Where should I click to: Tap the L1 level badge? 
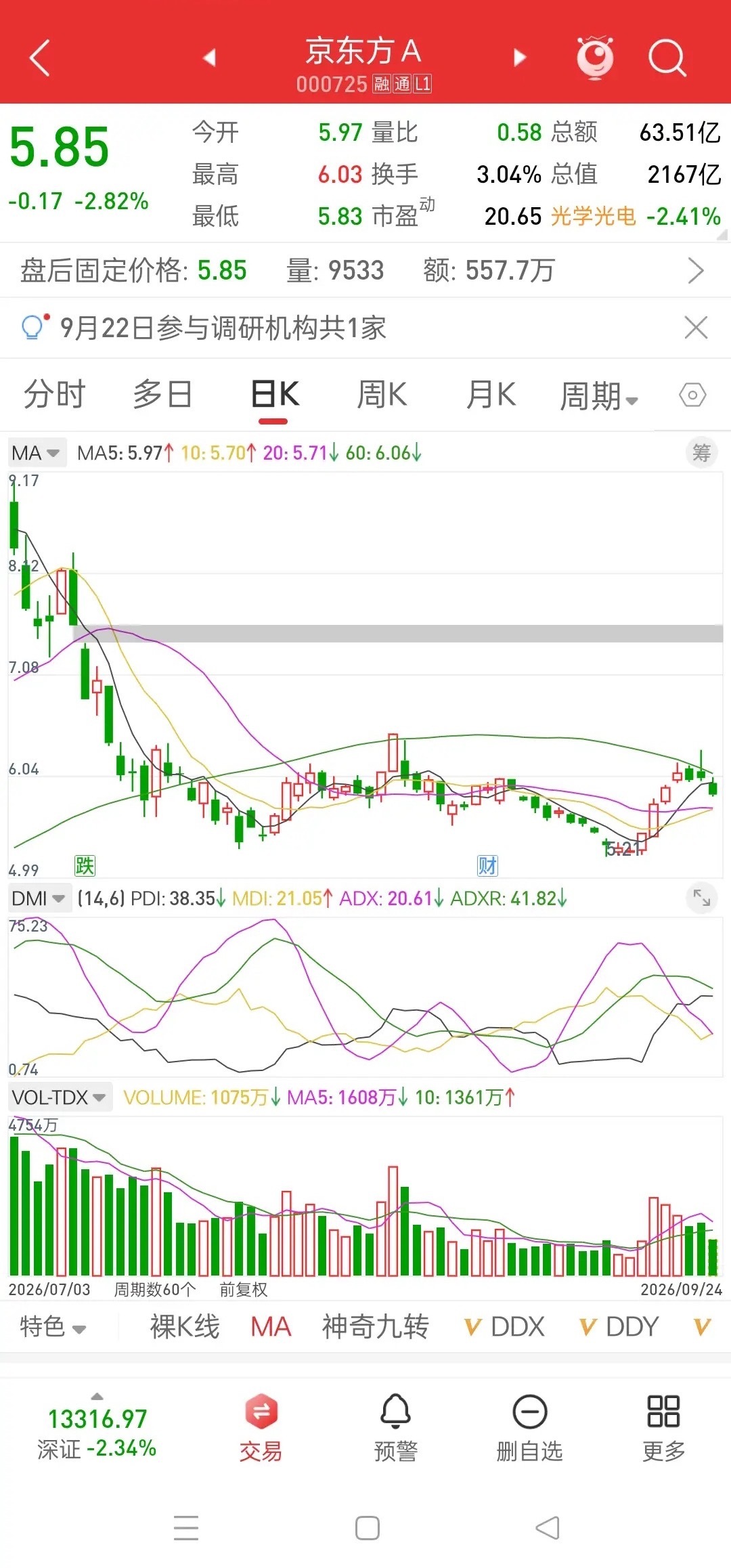(x=422, y=84)
